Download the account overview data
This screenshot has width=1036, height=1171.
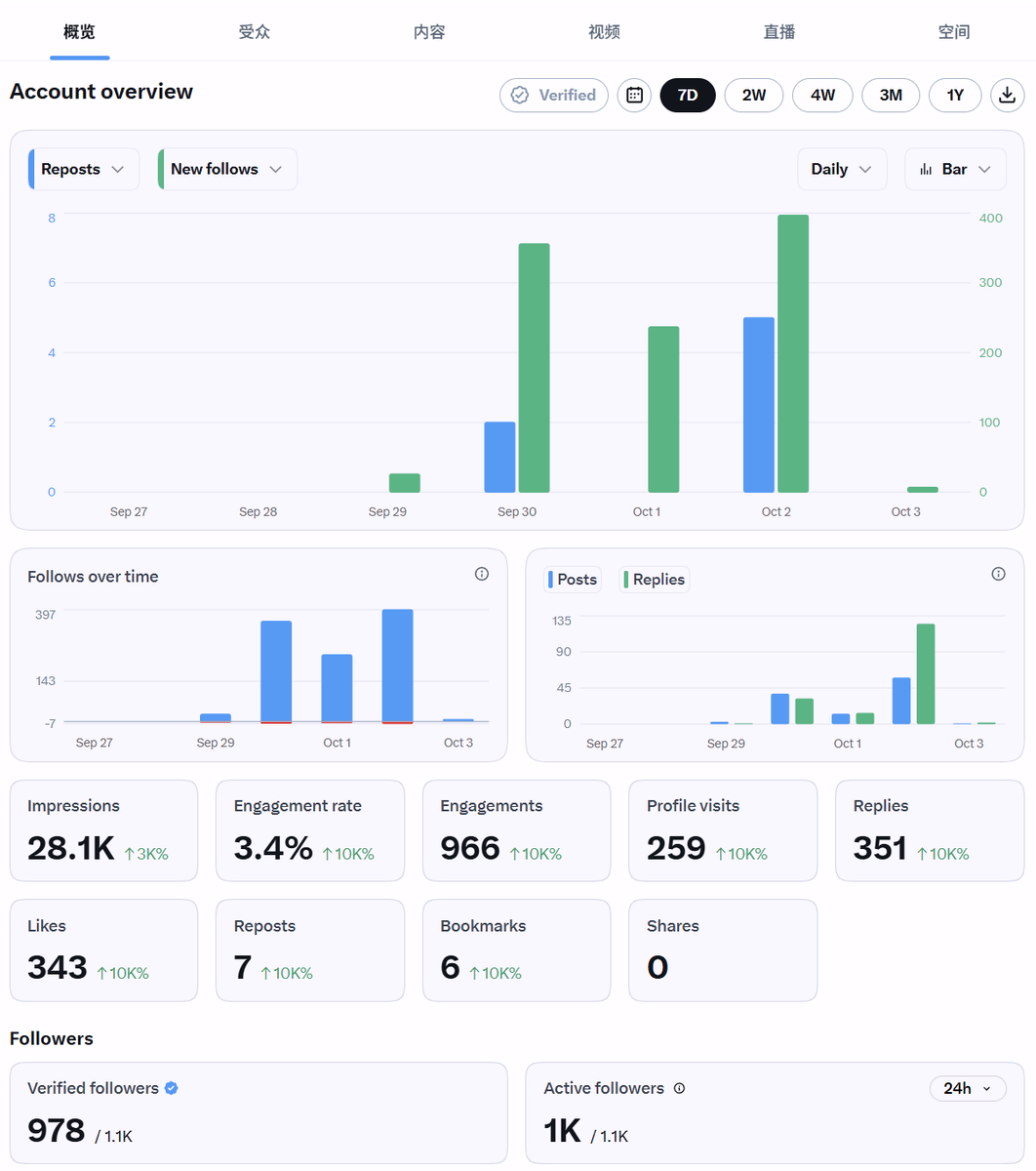point(1008,95)
